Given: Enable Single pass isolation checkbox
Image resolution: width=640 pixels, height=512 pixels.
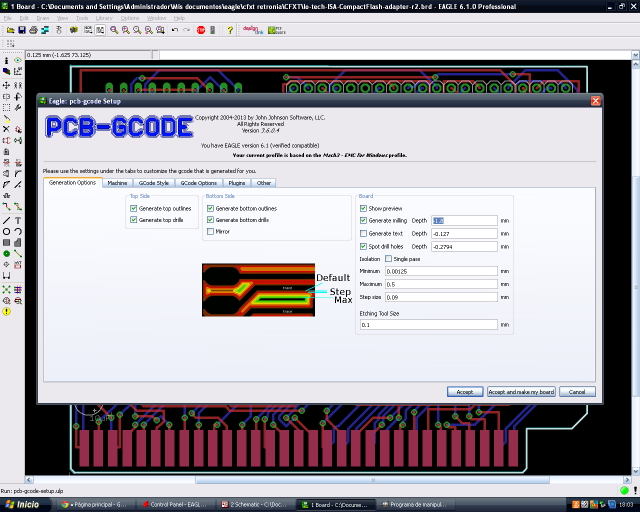Looking at the screenshot, I should coord(389,259).
